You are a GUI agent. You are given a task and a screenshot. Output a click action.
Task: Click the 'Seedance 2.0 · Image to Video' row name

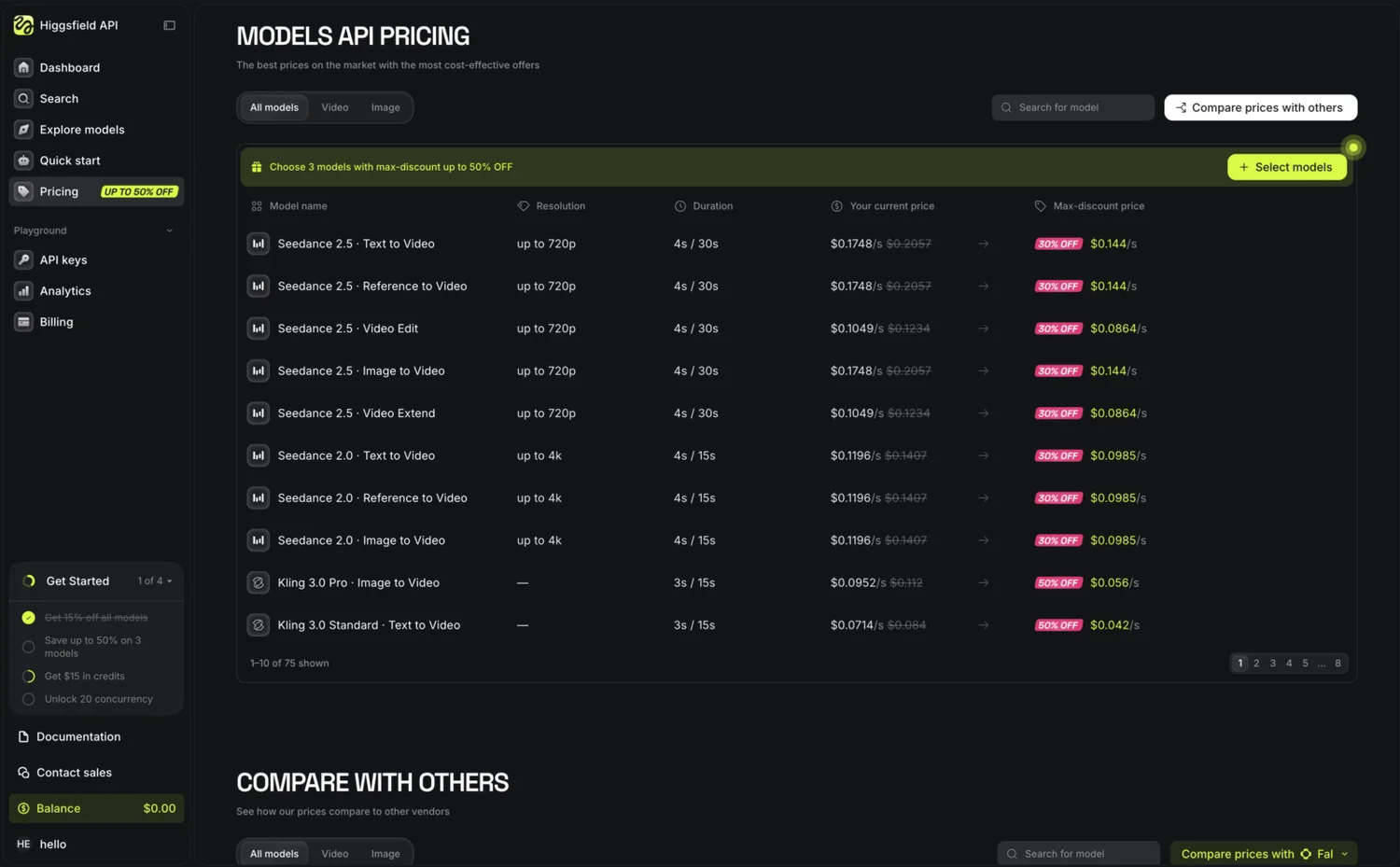point(361,540)
